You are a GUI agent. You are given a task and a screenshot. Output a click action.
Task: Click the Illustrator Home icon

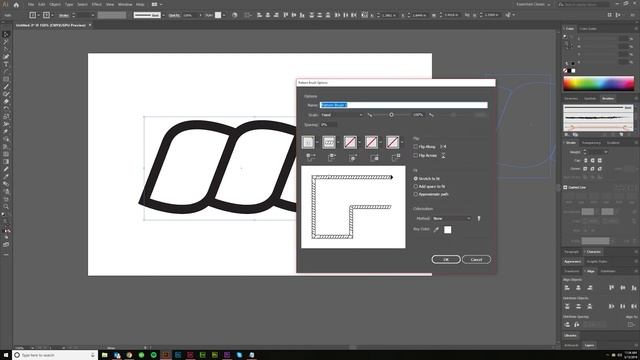(x=16, y=4)
